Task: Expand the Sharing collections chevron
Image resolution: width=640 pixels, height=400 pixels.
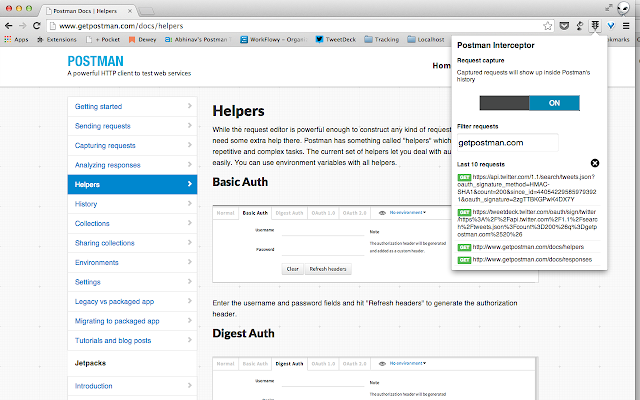Action: coord(189,242)
